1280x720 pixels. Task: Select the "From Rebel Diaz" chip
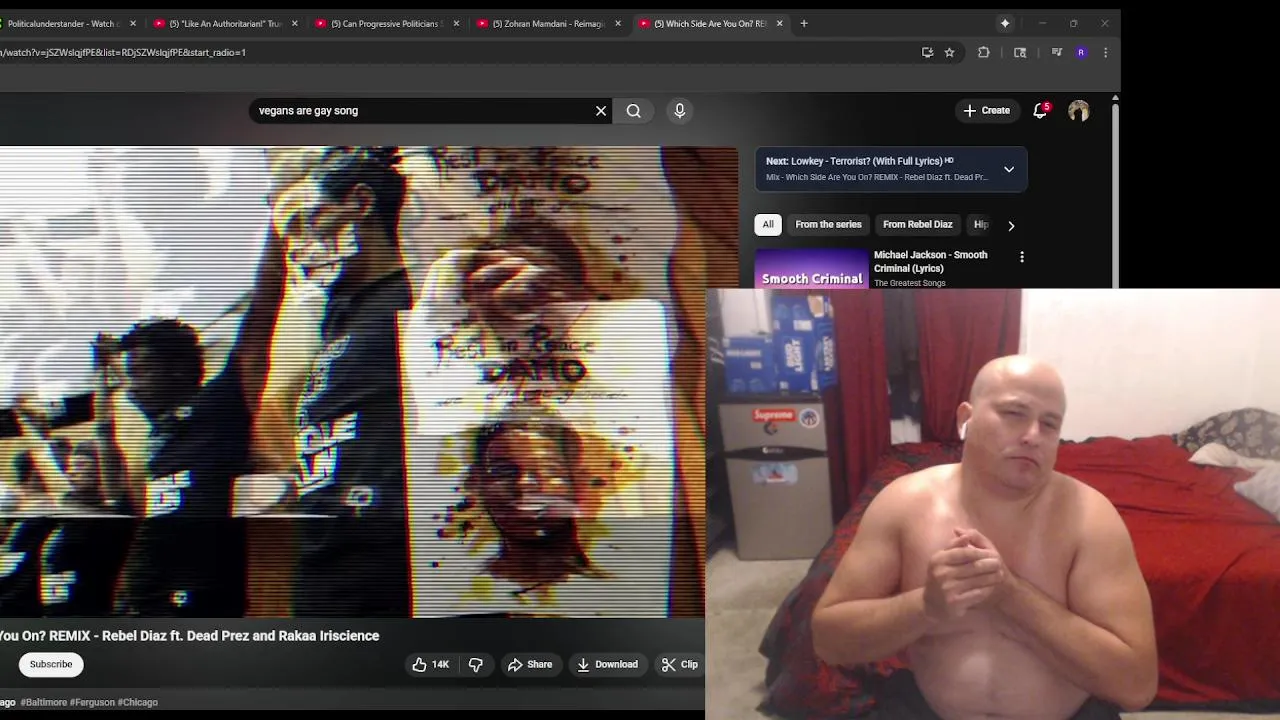(918, 225)
